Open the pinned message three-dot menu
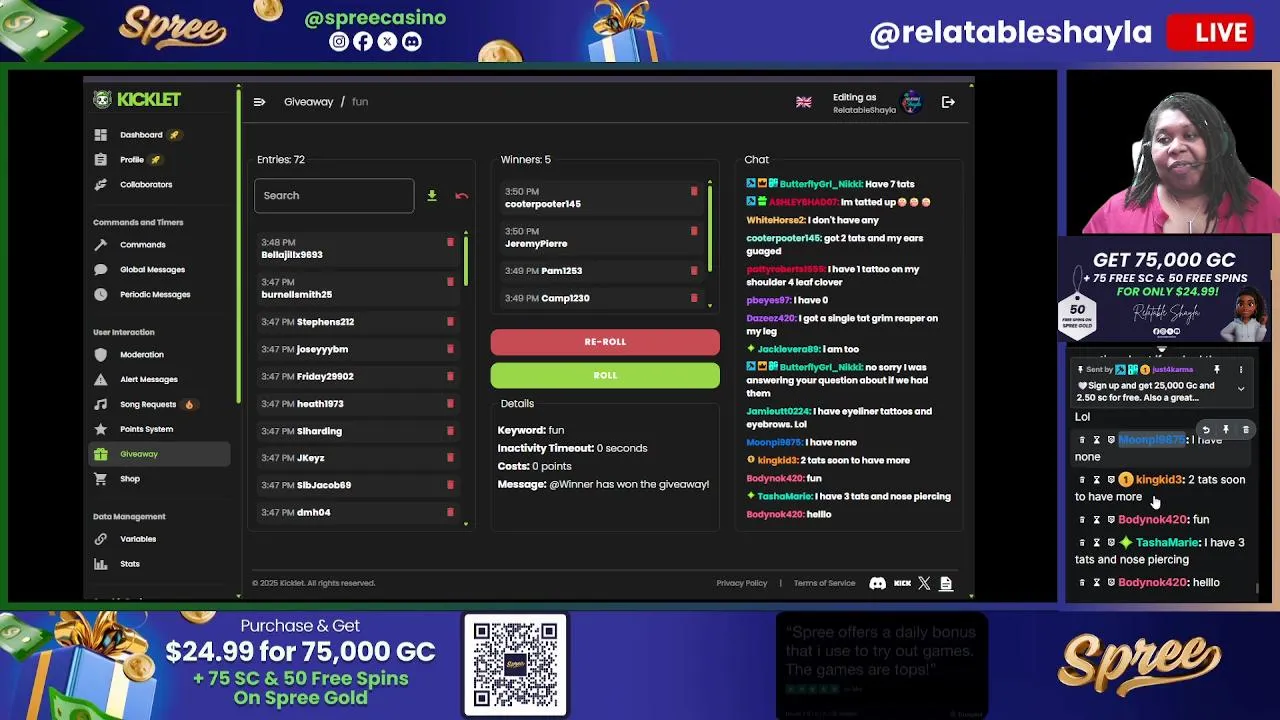The height and width of the screenshot is (720, 1280). 1241,370
